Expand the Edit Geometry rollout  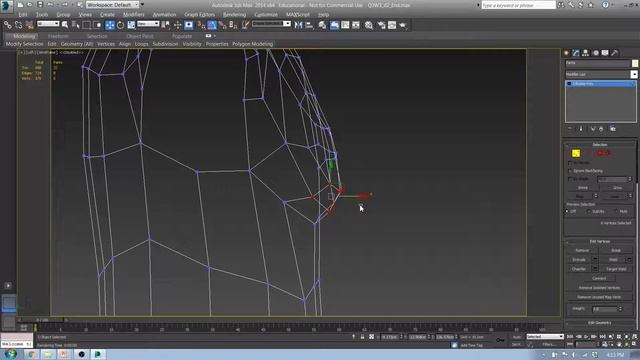click(x=600, y=322)
